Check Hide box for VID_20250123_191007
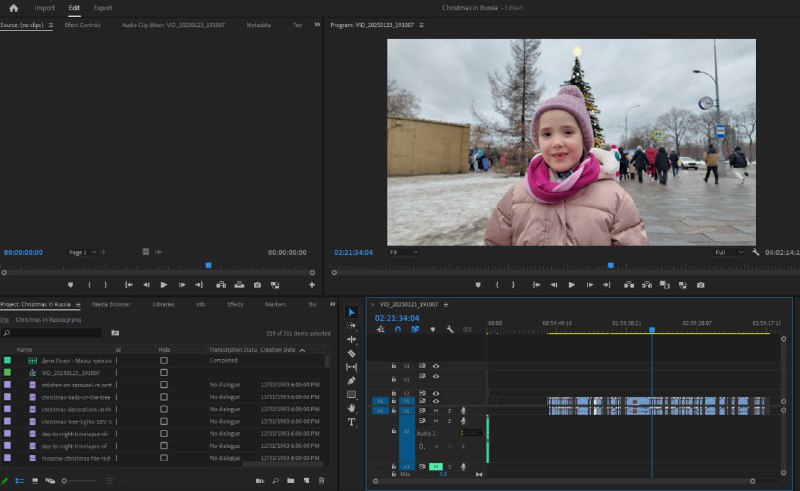The width and height of the screenshot is (800, 491). [164, 373]
